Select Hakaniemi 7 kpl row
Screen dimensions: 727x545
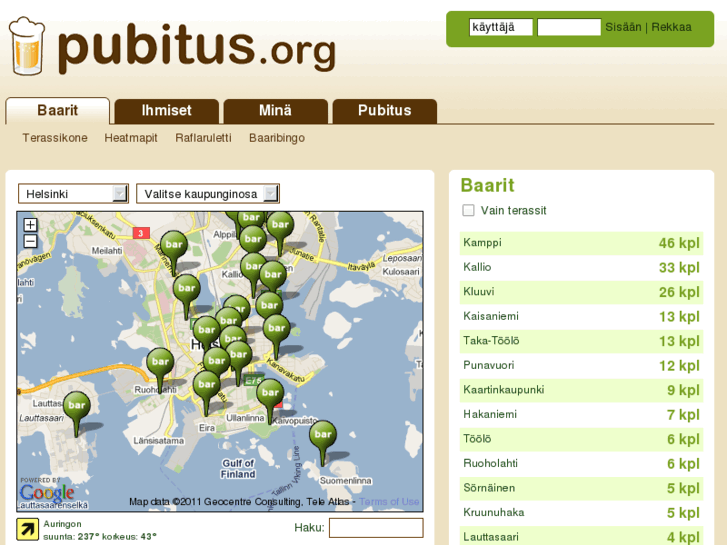click(581, 415)
